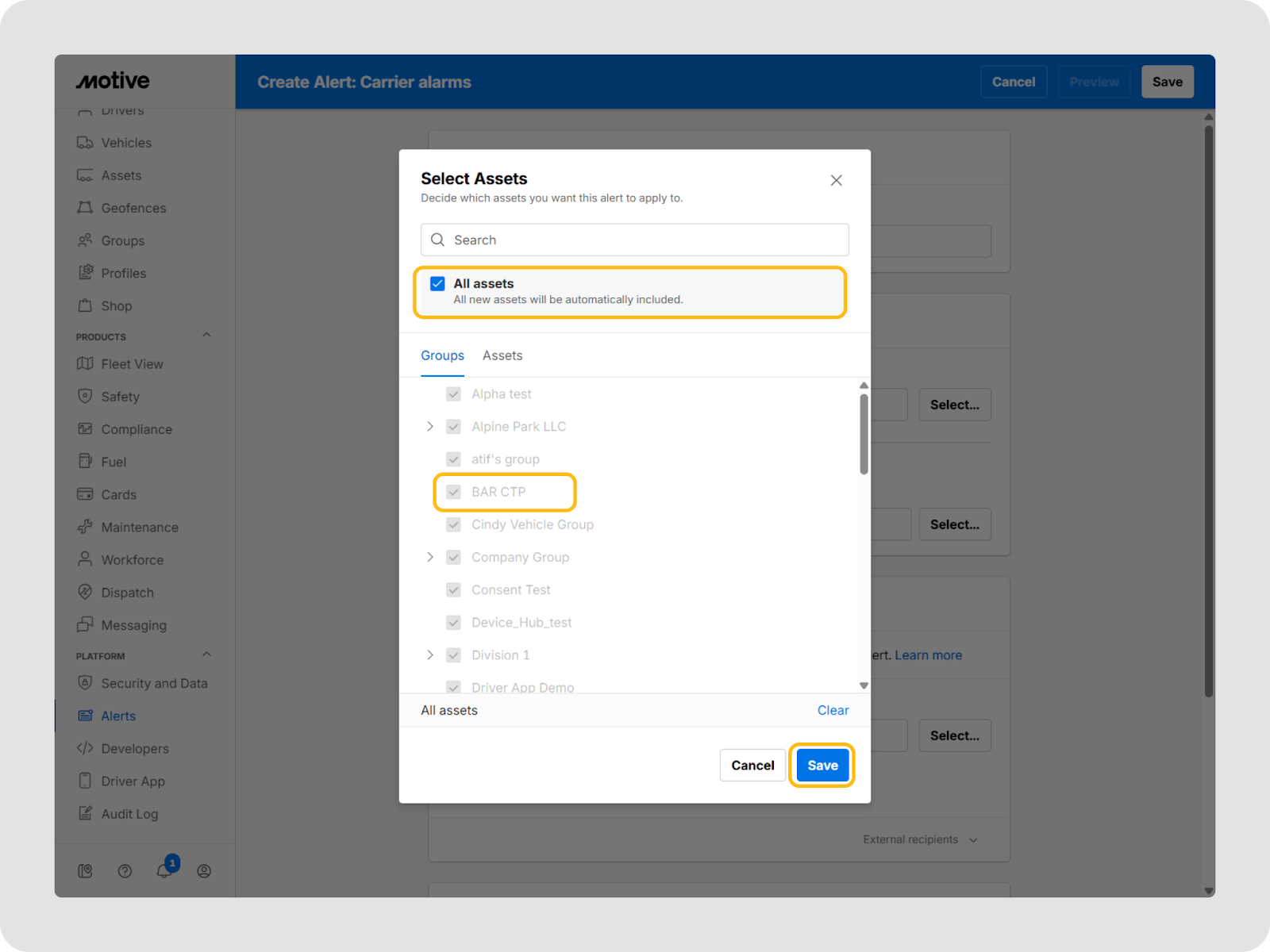
Task: Expand the Alpine Park LLC group
Action: [x=430, y=427]
